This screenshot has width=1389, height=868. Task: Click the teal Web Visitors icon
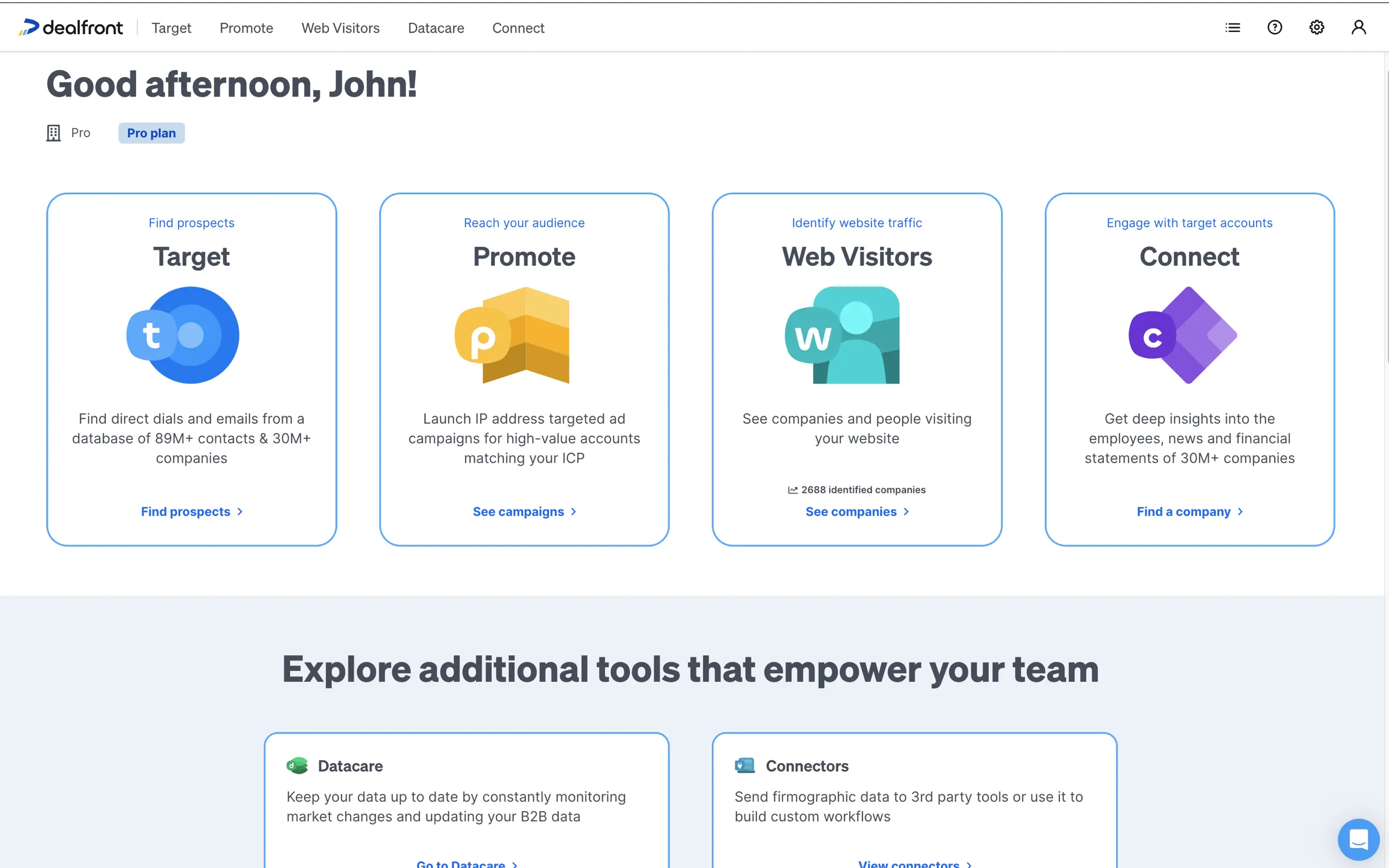[843, 335]
